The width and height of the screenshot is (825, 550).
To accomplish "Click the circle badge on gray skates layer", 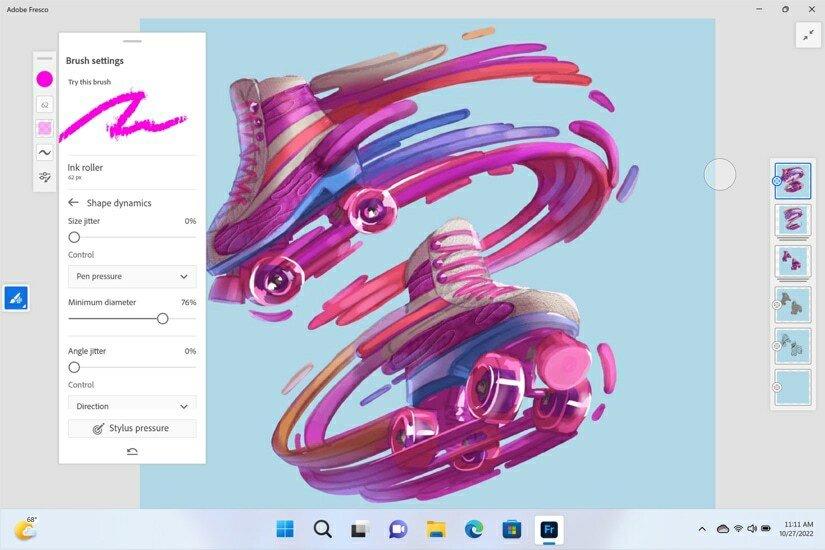I will point(777,305).
